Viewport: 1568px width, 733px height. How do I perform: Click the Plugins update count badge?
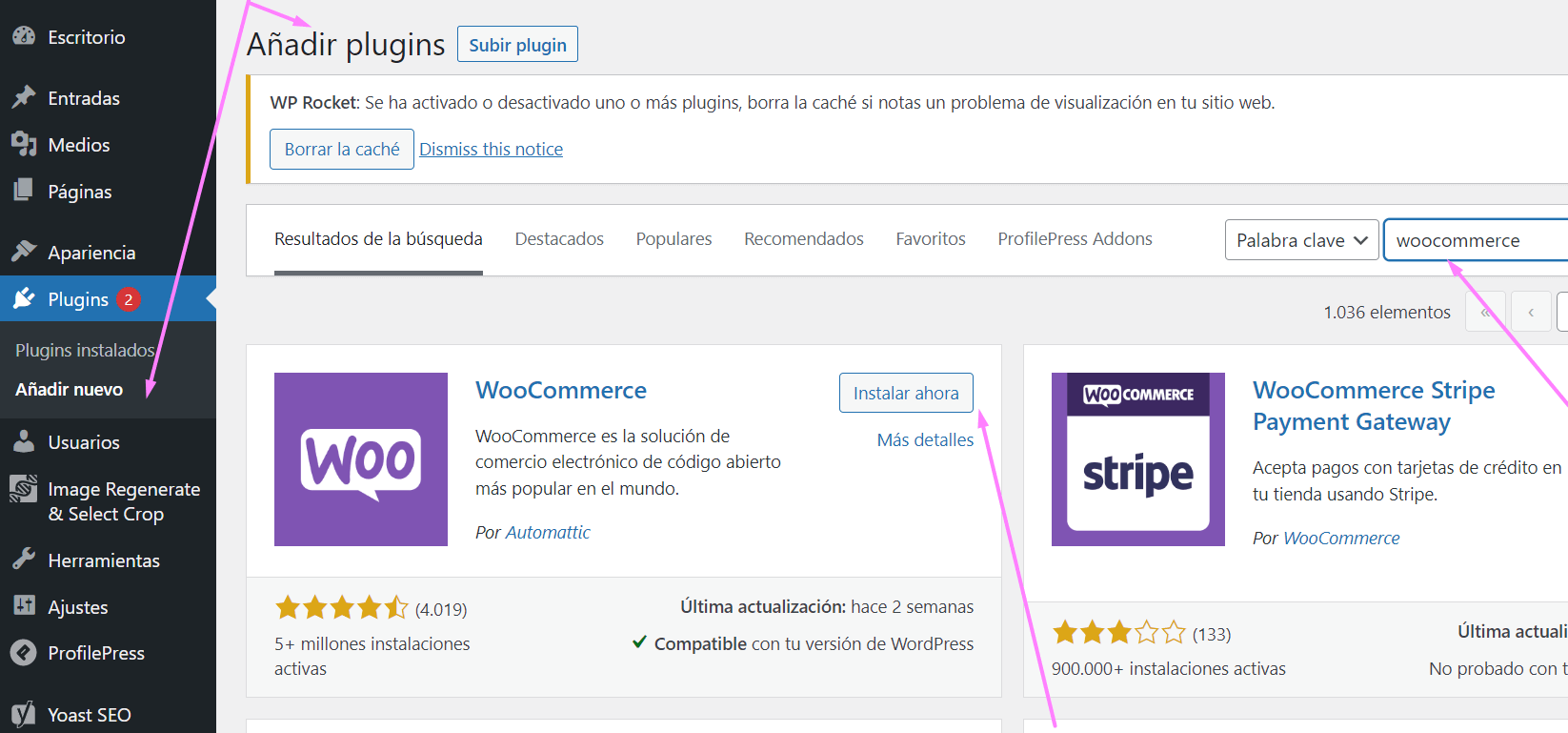[129, 299]
